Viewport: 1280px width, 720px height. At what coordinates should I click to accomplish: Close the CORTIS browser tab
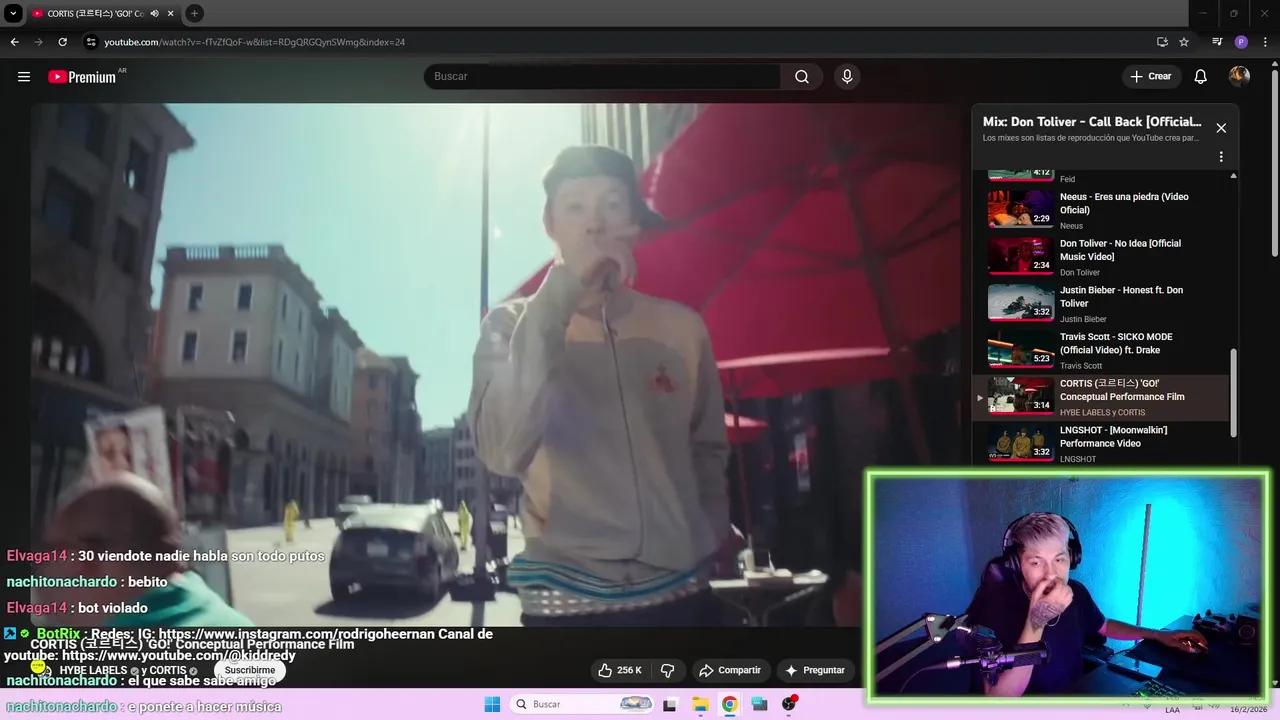[170, 13]
